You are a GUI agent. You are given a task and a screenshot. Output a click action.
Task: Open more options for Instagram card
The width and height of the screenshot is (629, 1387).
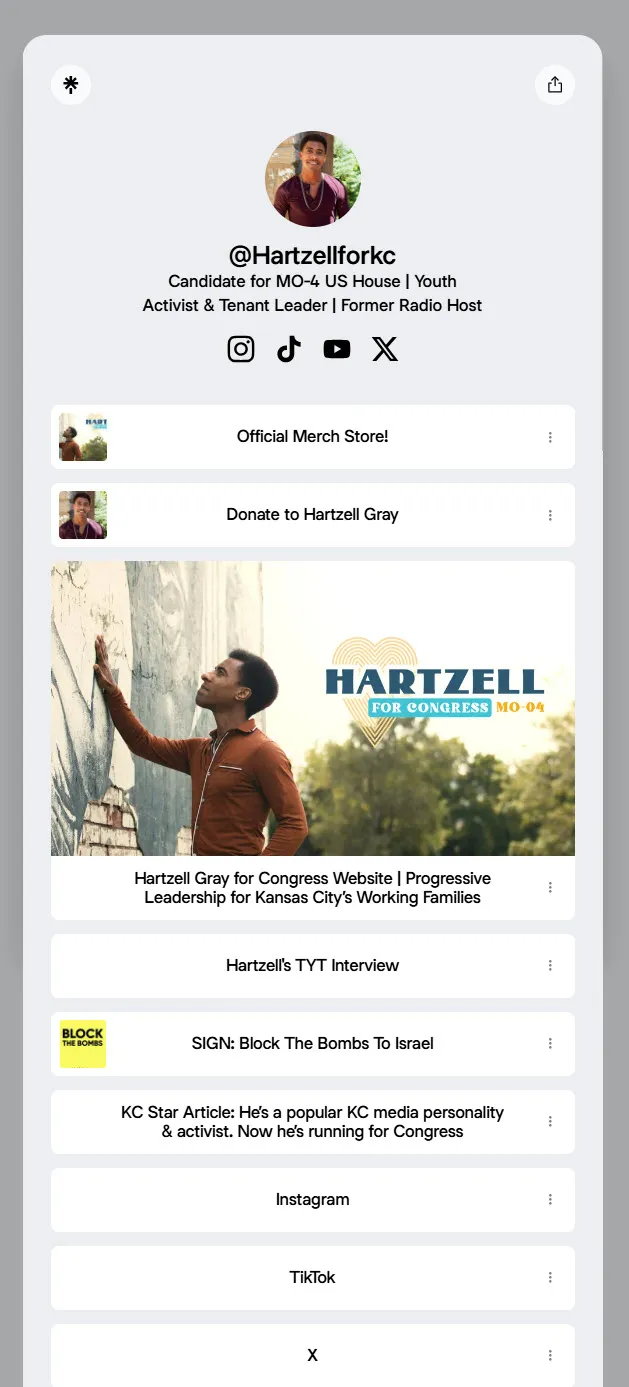[x=550, y=1200]
